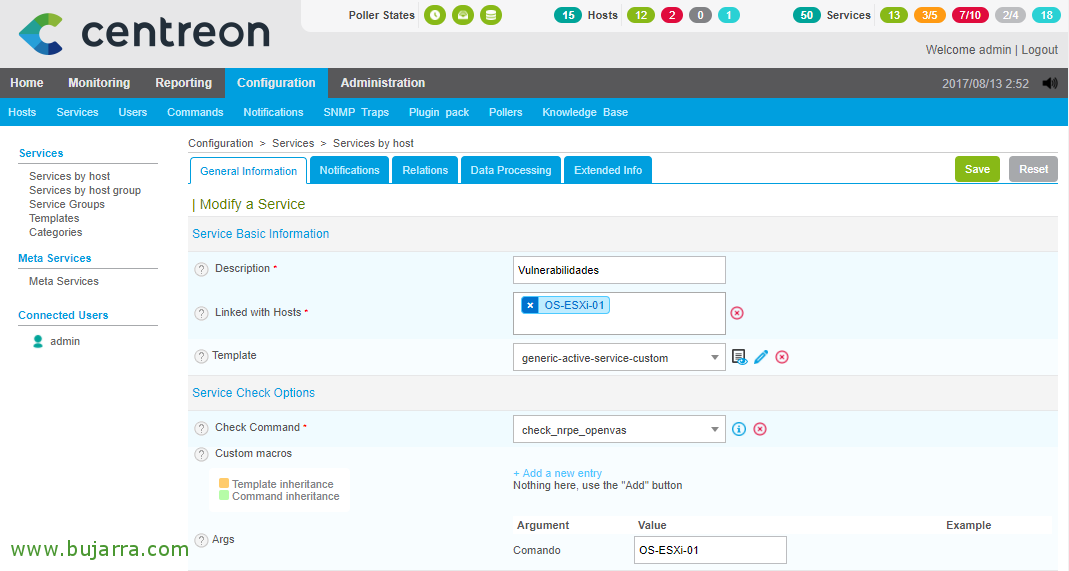Toggle the sound speaker icon
The width and height of the screenshot is (1069, 571).
tap(1050, 83)
